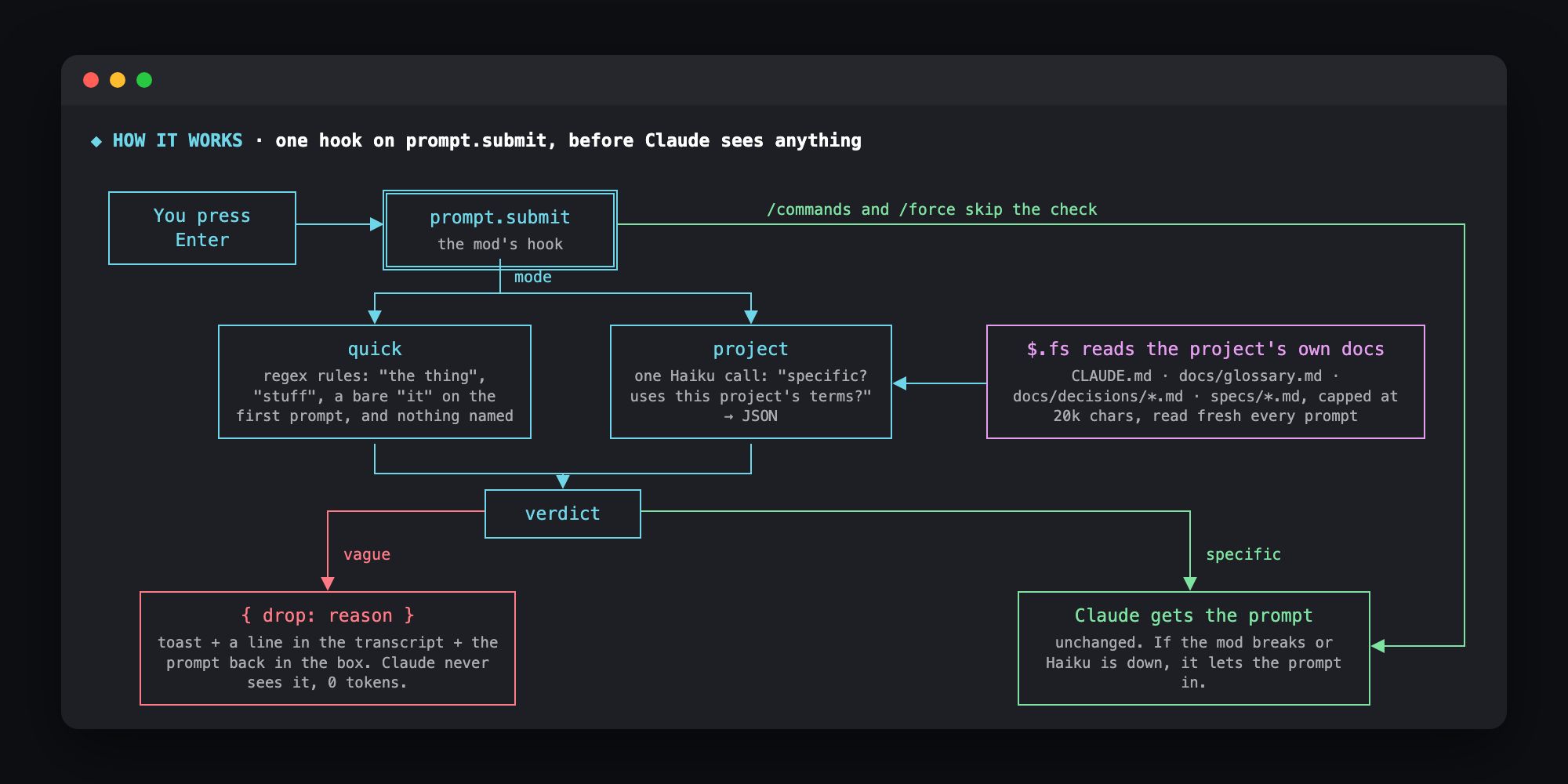This screenshot has width=1568, height=784.
Task: Click the red 'vague' label
Action: [366, 554]
